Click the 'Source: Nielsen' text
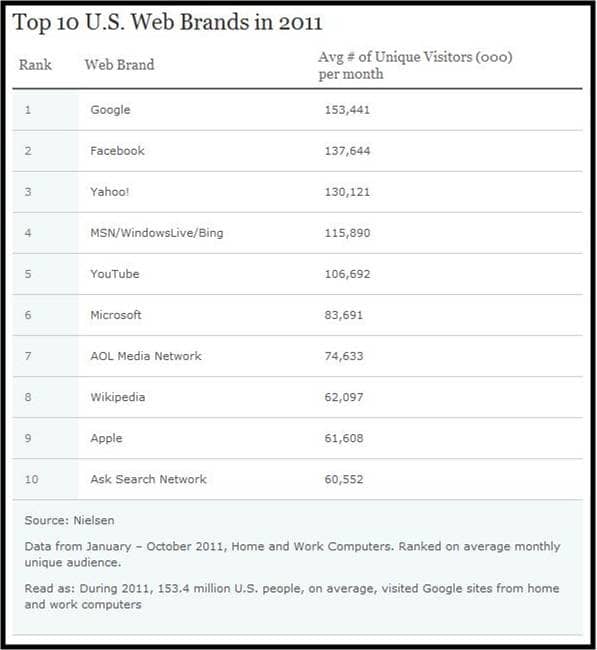The width and height of the screenshot is (597, 650). click(69, 520)
